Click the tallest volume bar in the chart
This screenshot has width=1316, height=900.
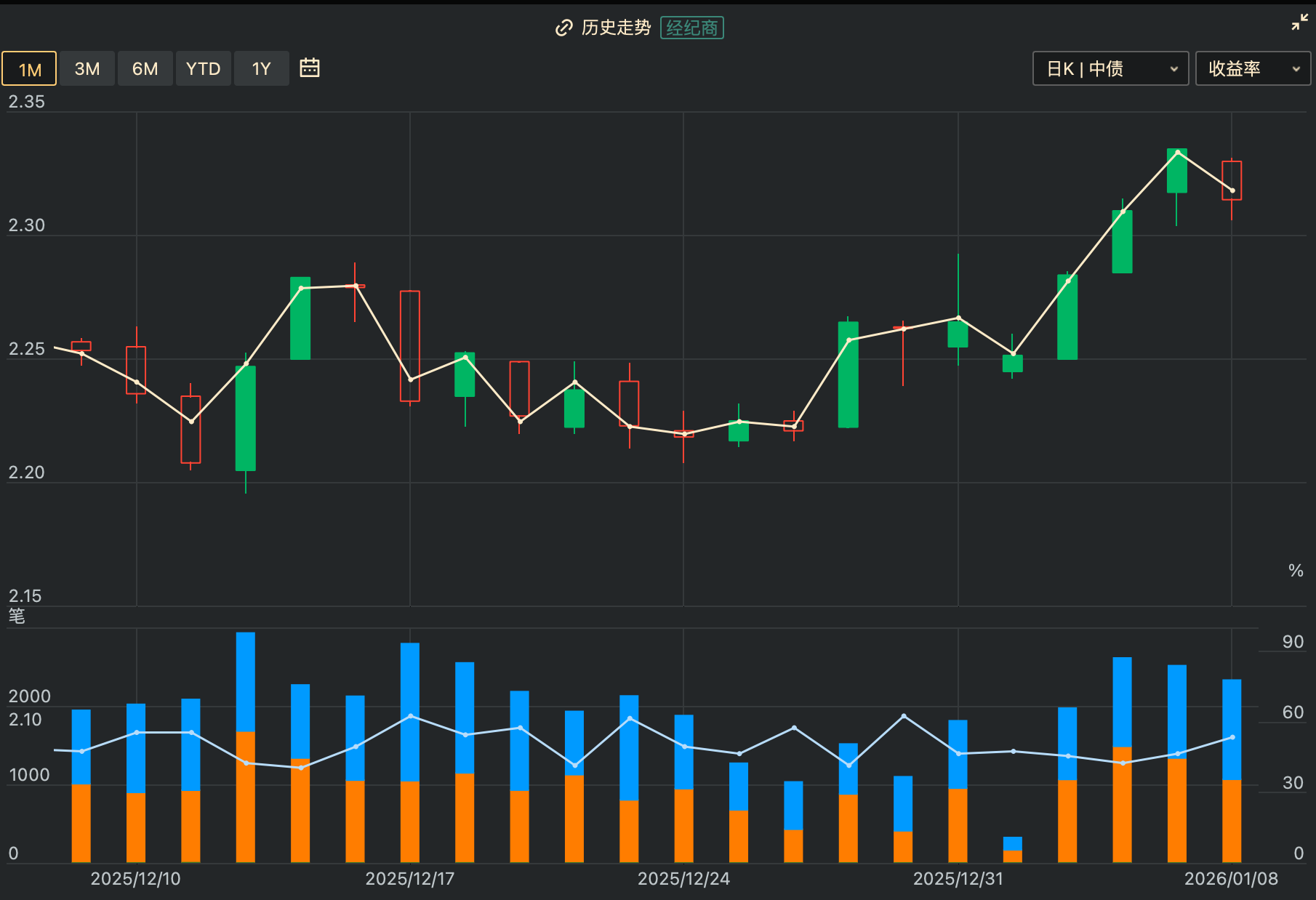[246, 747]
